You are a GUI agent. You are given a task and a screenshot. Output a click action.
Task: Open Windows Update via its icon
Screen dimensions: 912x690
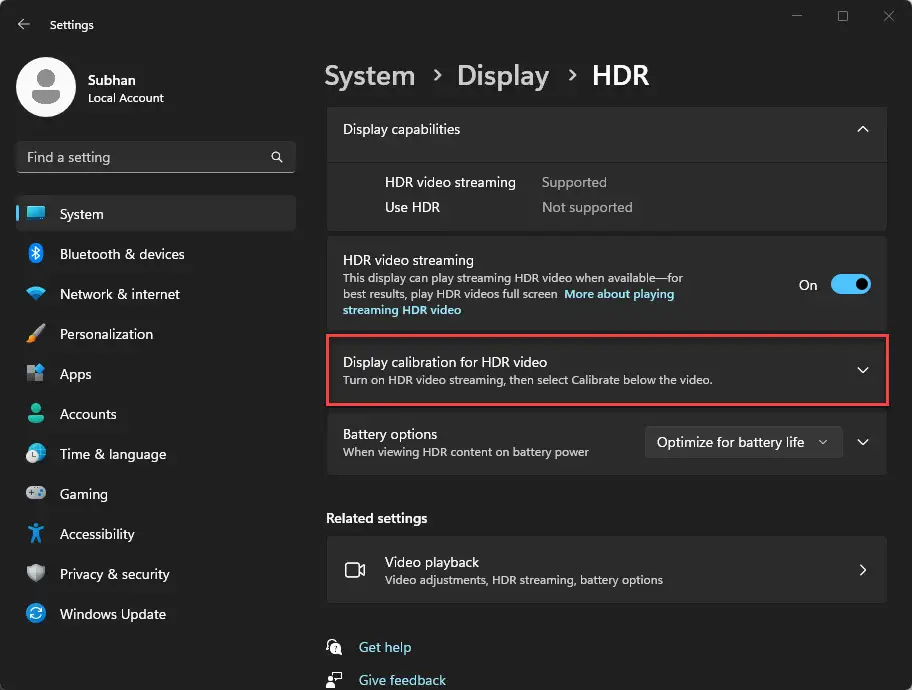(37, 614)
